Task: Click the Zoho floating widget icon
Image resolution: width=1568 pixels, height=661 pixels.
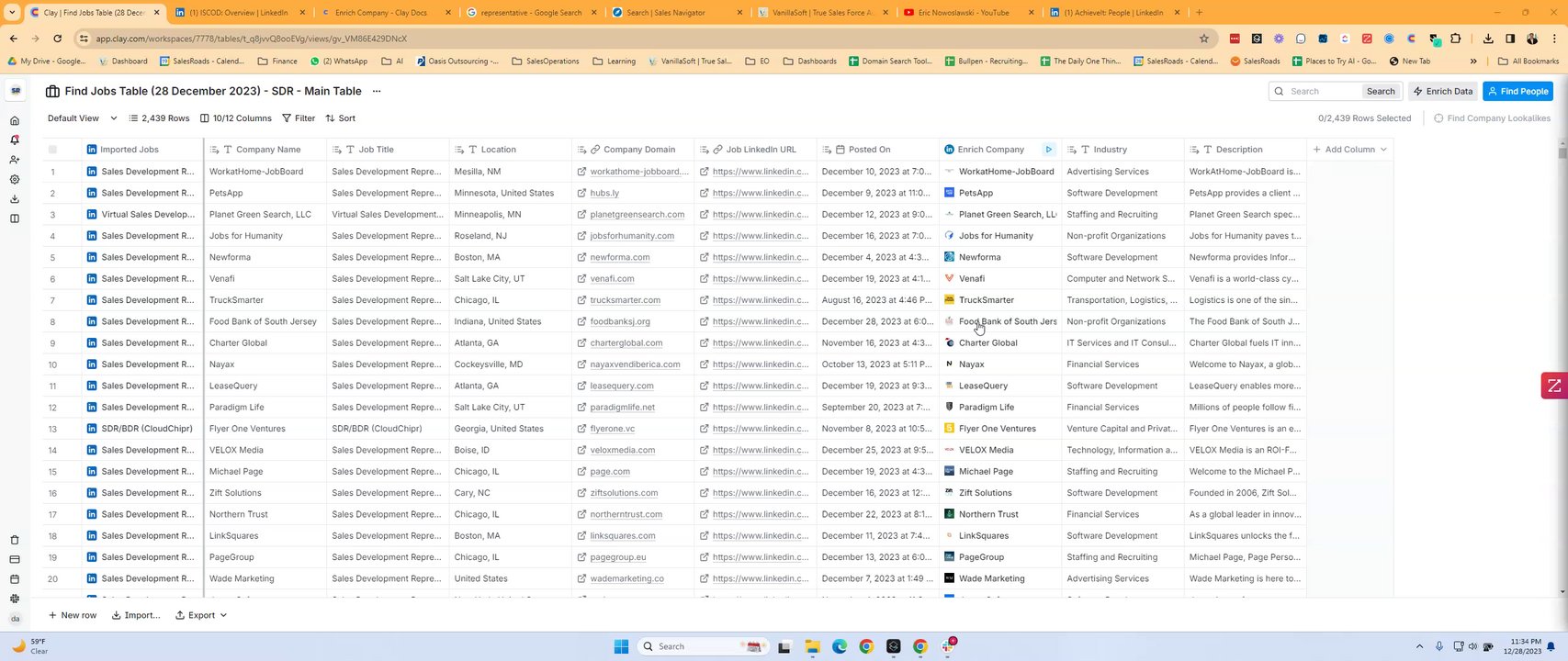Action: [1554, 386]
